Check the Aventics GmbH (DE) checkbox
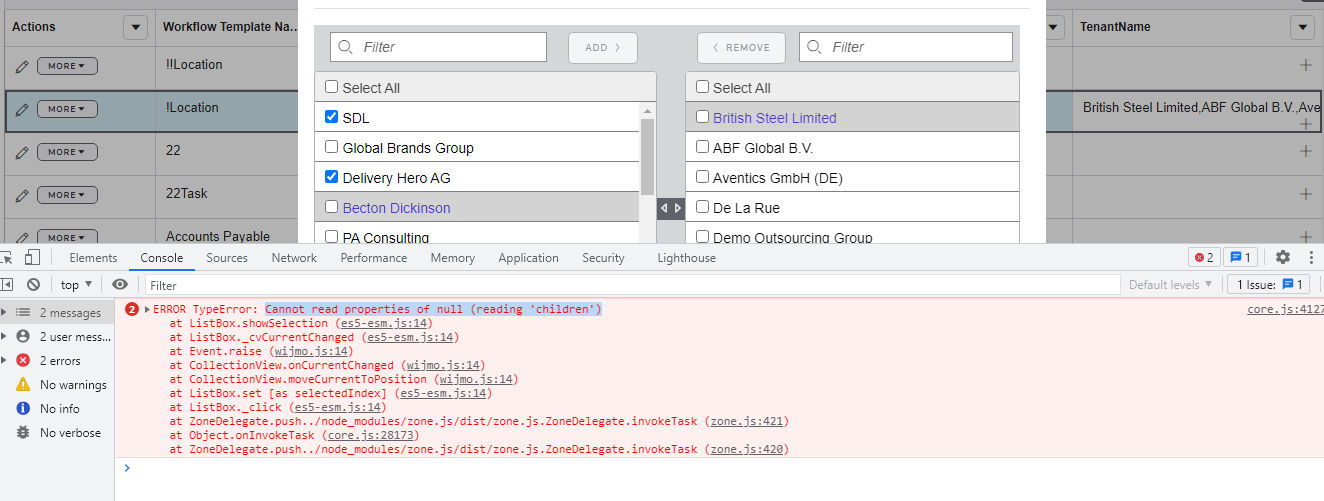This screenshot has width=1324, height=501. pyautogui.click(x=702, y=177)
